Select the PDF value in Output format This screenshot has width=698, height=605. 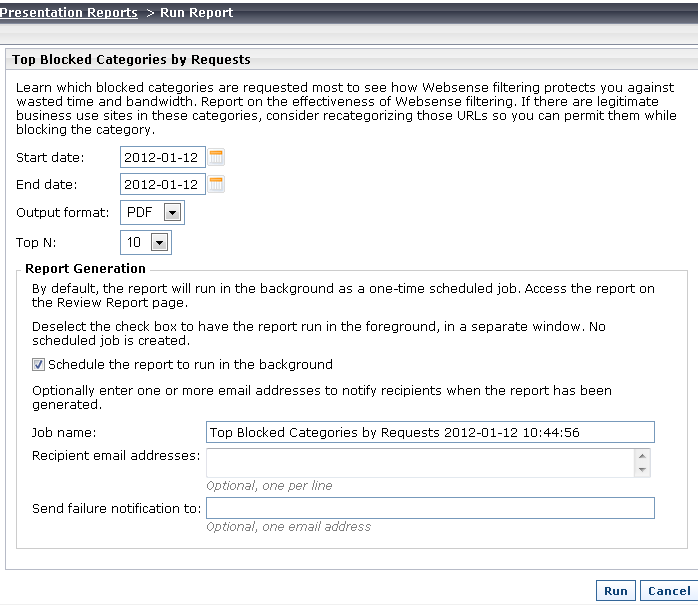[140, 212]
